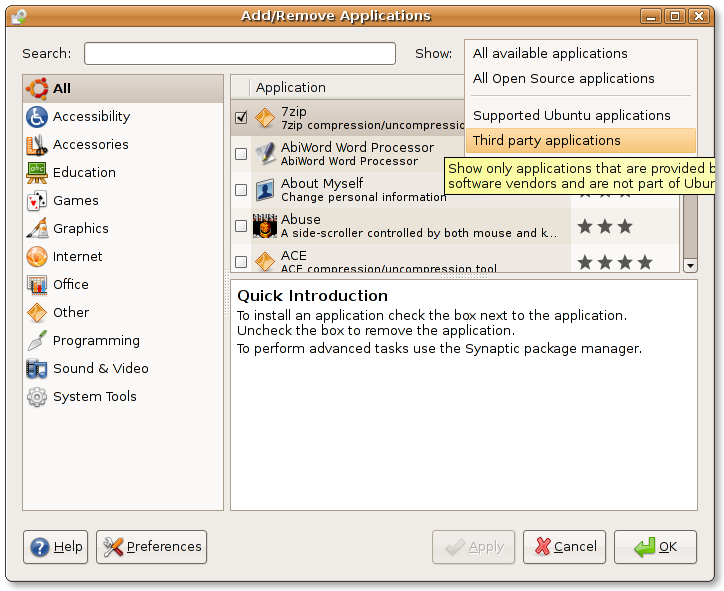This screenshot has height=591, width=724.
Task: Click the 7zip package icon
Action: click(265, 118)
